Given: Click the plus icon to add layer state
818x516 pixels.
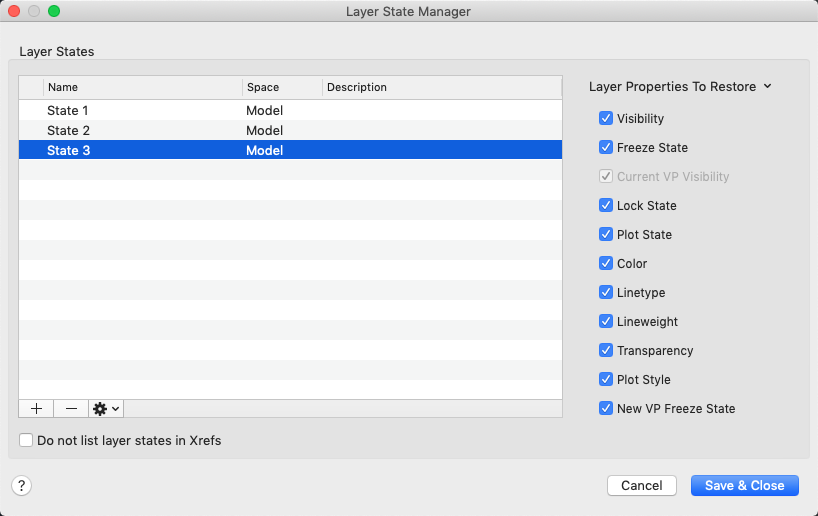Looking at the screenshot, I should point(36,408).
